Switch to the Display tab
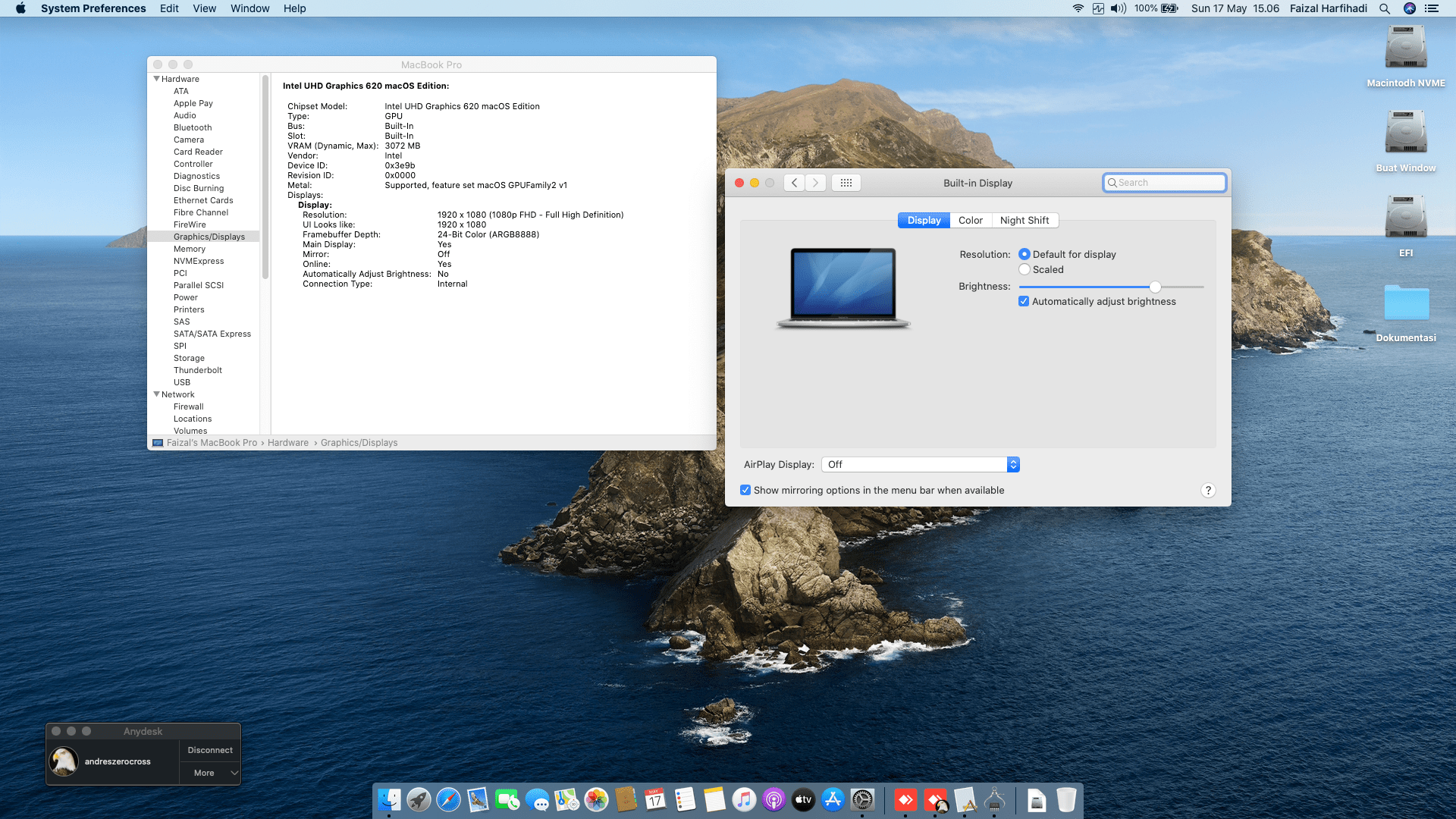1456x819 pixels. (x=924, y=220)
